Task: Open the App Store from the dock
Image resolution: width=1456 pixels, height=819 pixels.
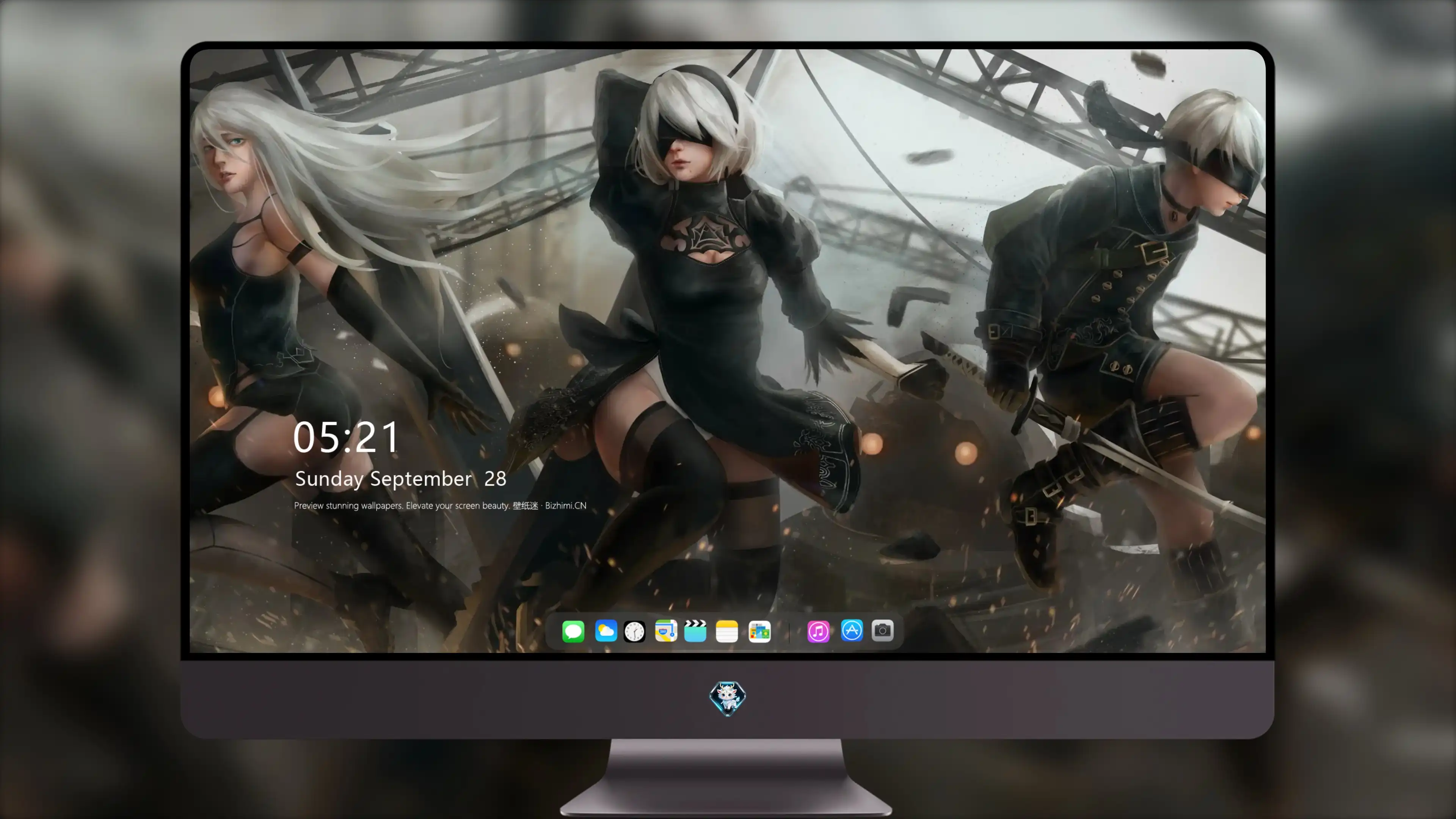Action: pyautogui.click(x=852, y=631)
